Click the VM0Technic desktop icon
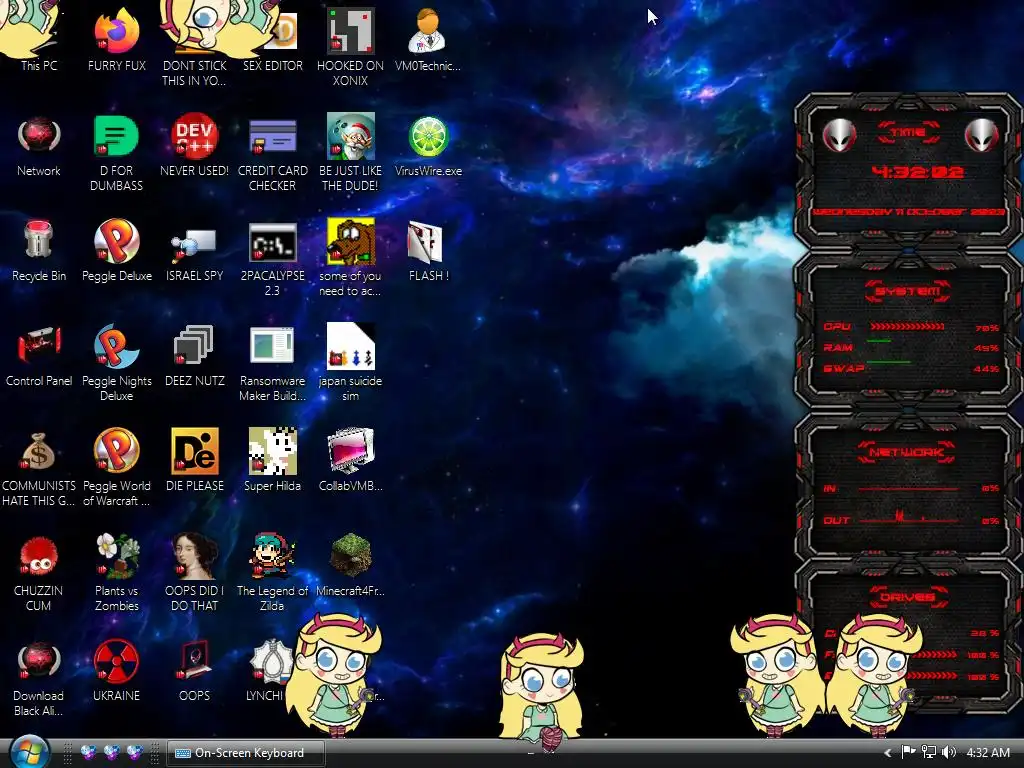 (428, 39)
